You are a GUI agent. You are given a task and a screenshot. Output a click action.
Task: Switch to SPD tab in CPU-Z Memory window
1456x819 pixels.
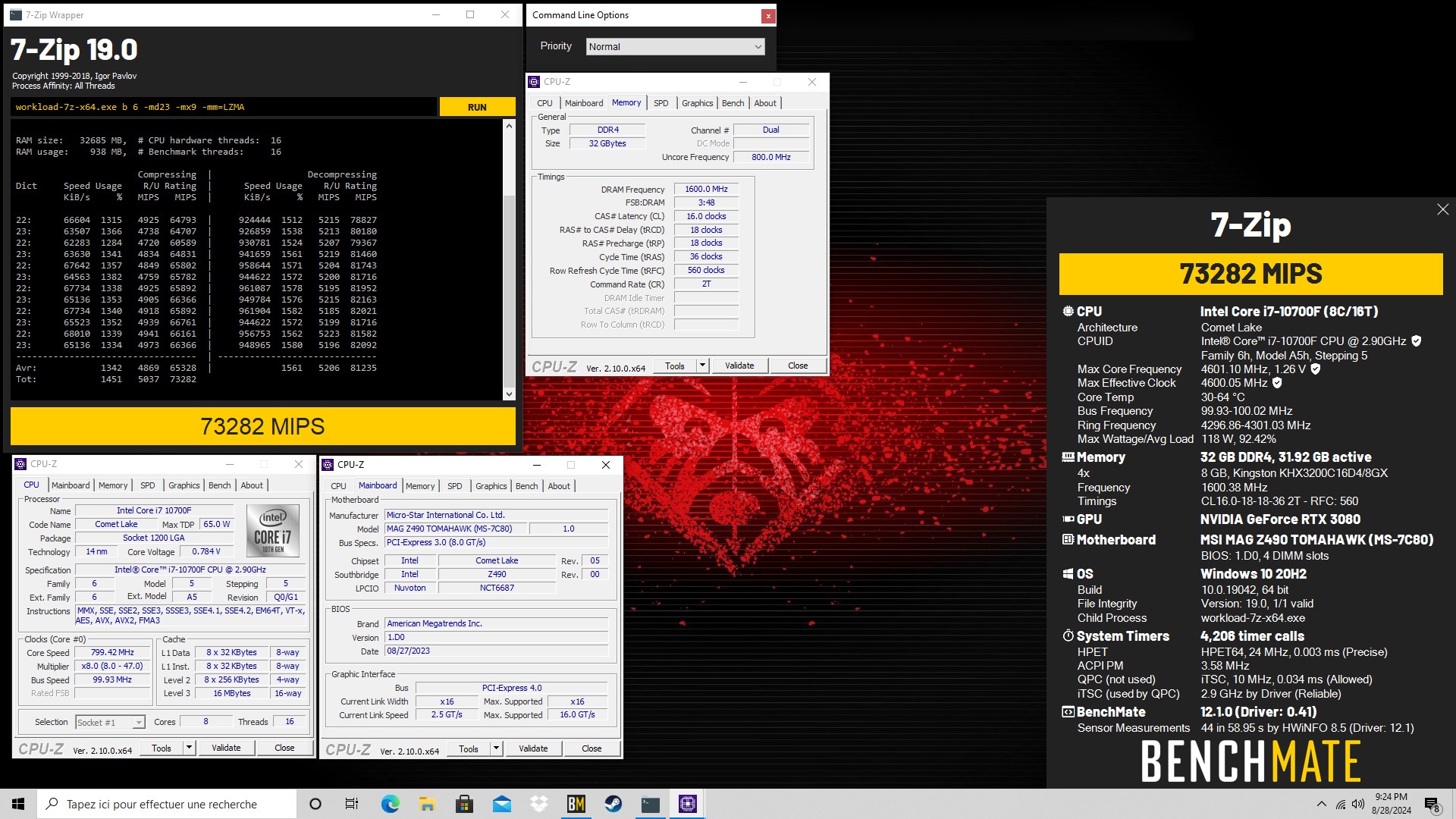coord(661,103)
